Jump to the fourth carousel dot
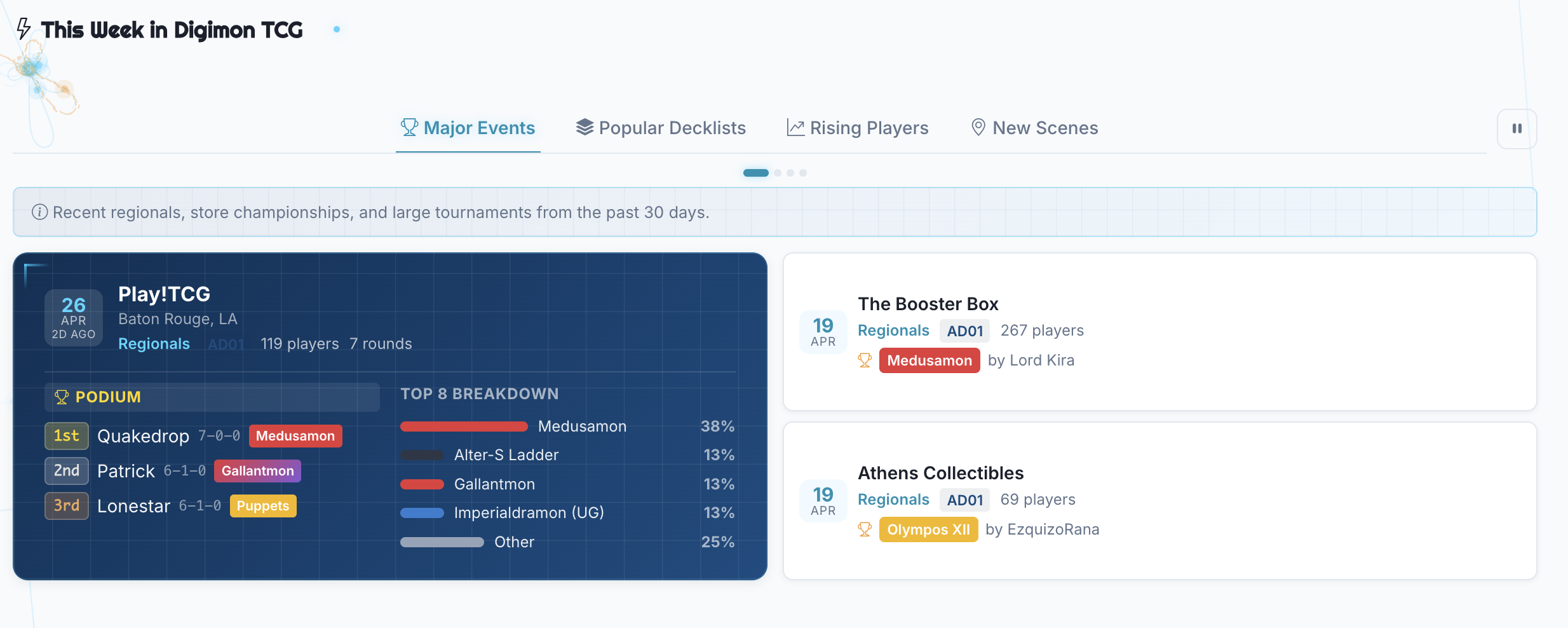Viewport: 1568px width, 628px height. click(x=803, y=173)
